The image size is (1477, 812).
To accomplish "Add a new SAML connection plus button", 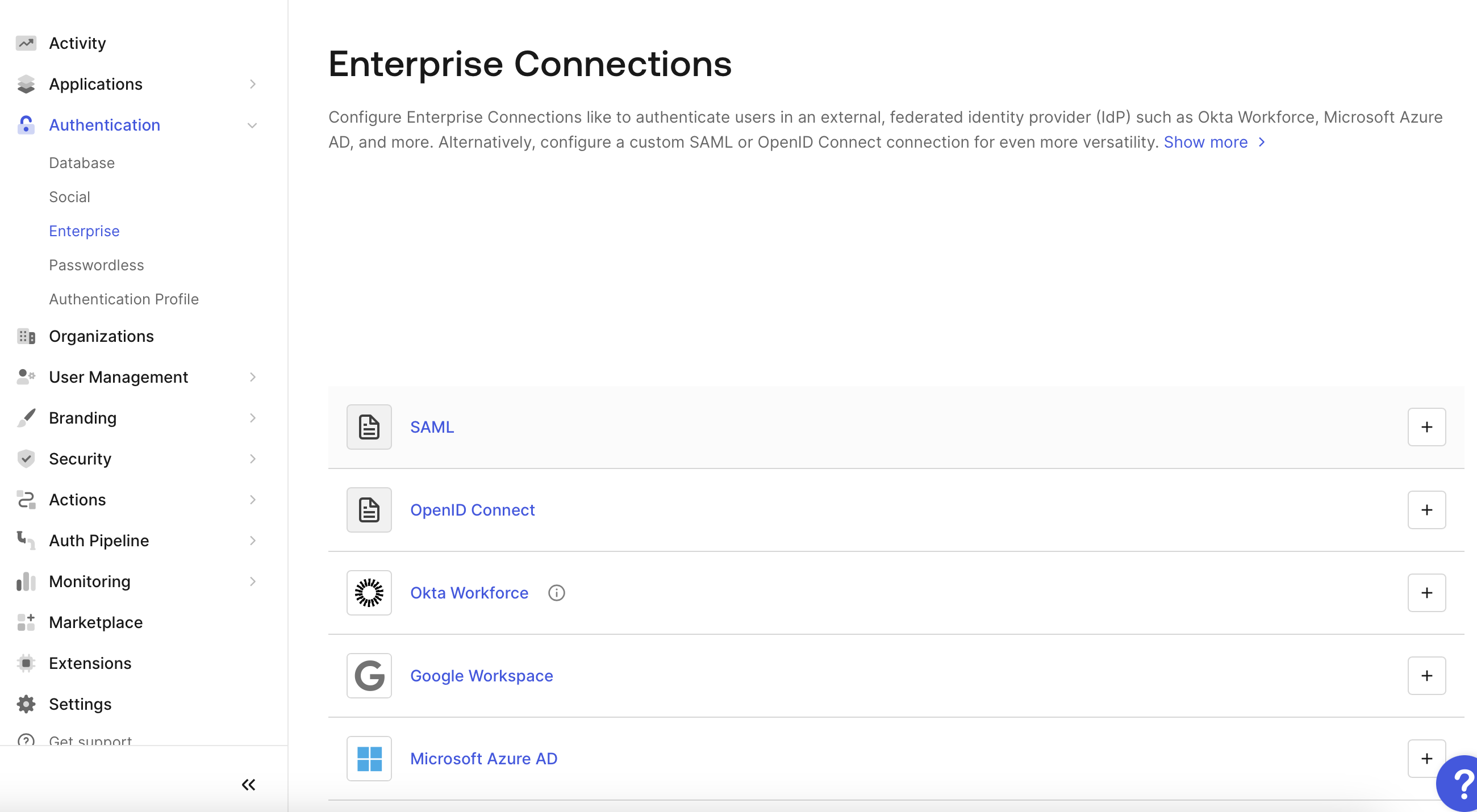I will click(x=1426, y=428).
